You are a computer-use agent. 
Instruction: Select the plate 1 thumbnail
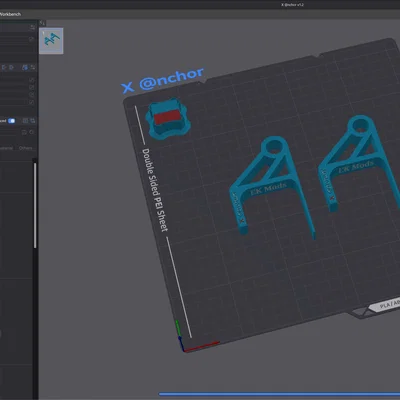(51, 41)
